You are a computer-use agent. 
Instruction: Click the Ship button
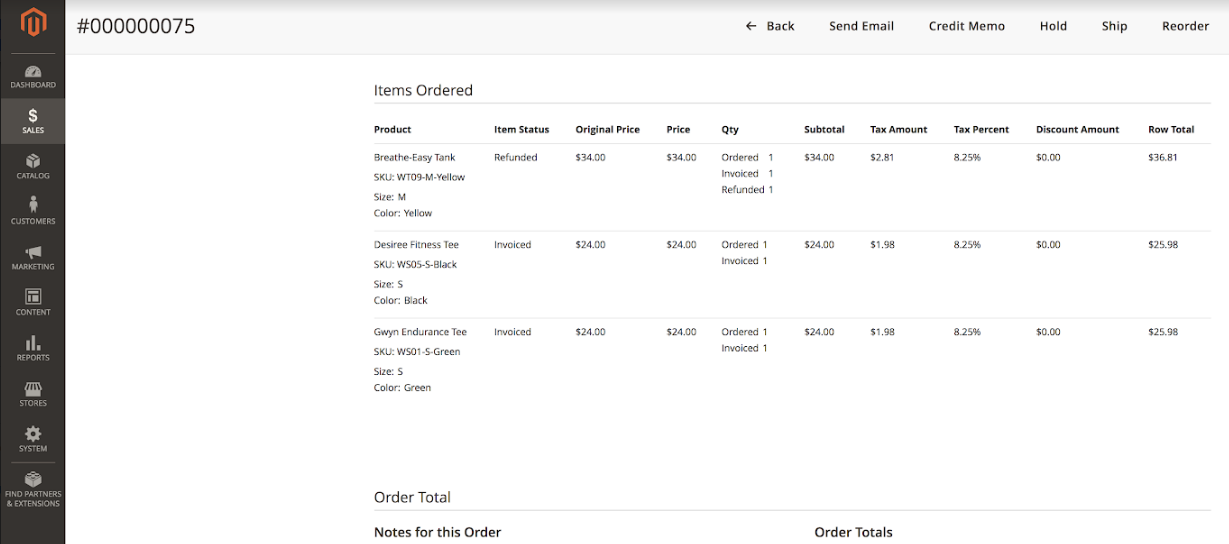coord(1114,26)
